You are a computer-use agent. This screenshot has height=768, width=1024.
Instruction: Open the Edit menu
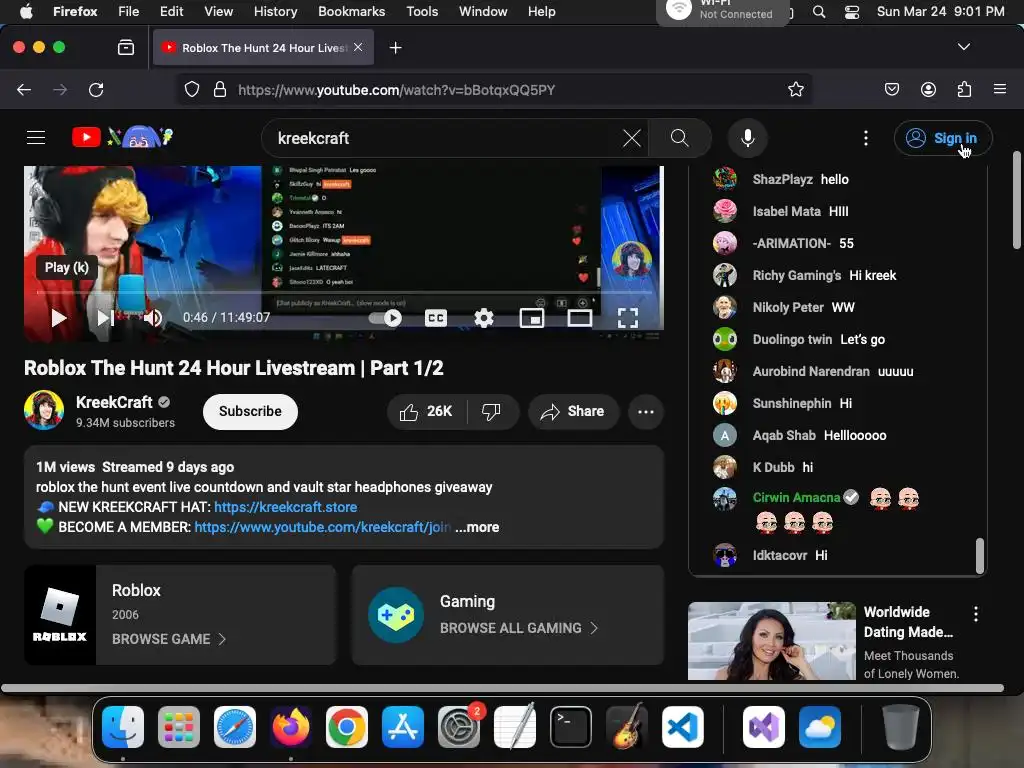click(x=171, y=11)
